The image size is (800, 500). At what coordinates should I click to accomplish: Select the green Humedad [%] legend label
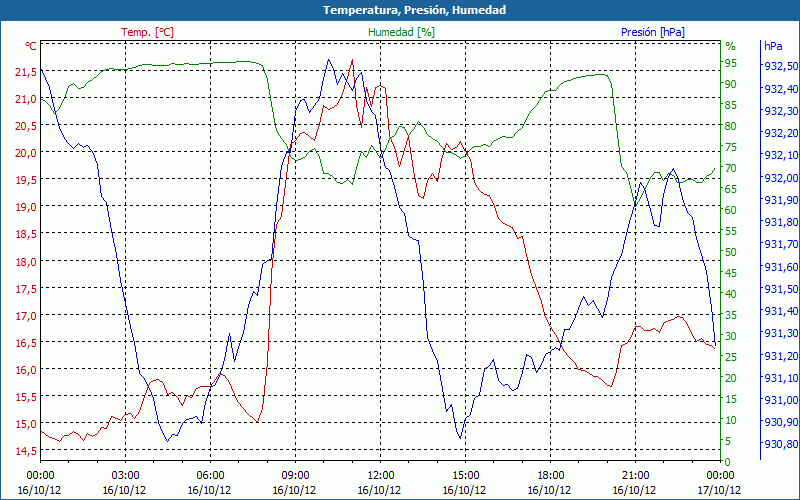(402, 32)
